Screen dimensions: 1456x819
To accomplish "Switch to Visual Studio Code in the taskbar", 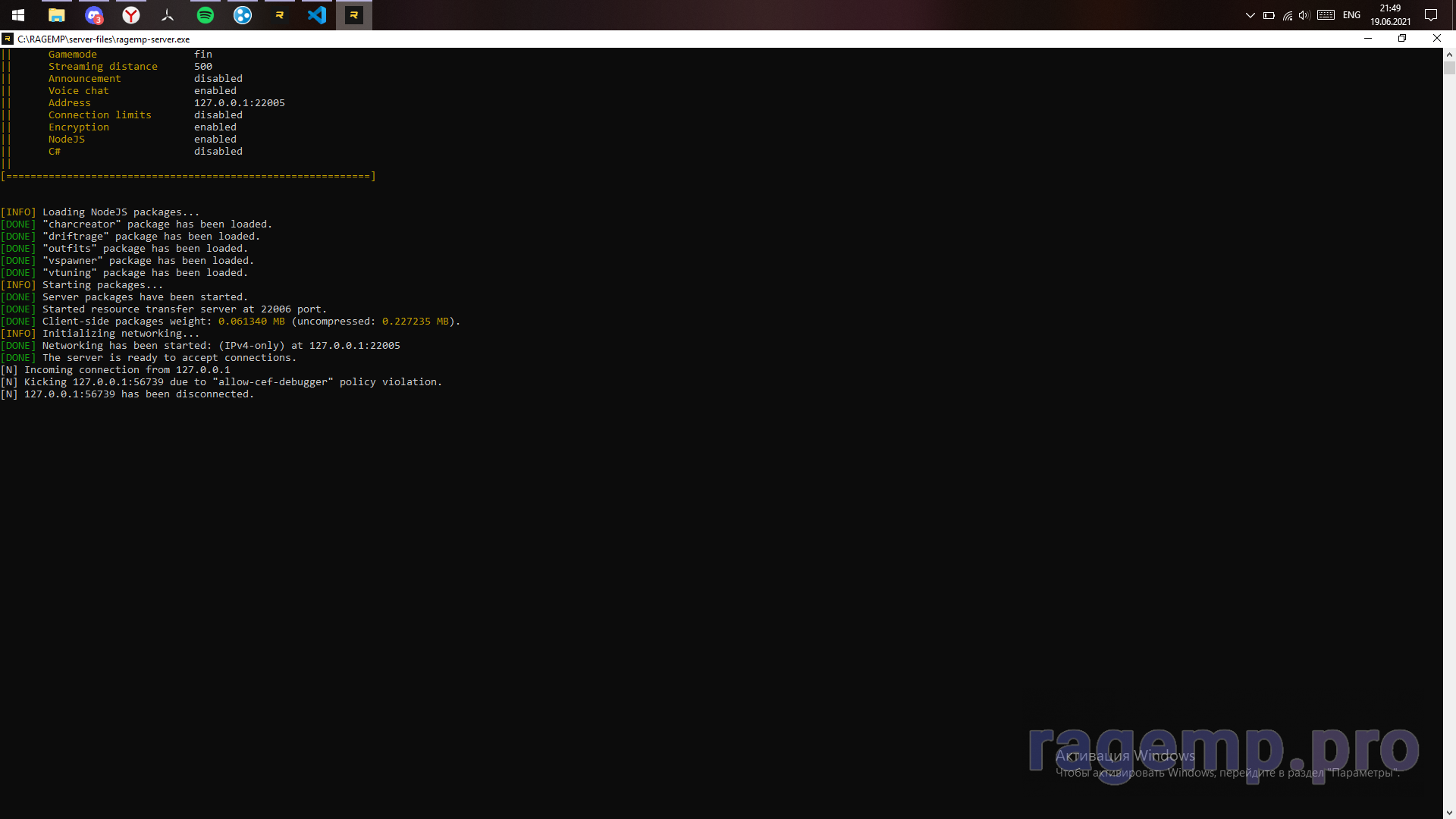I will [317, 14].
